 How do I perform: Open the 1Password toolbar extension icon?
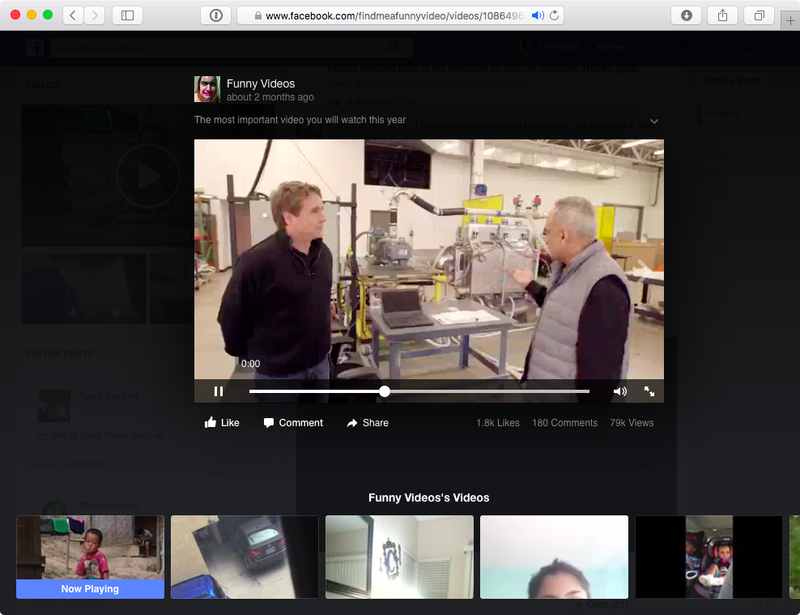216,15
